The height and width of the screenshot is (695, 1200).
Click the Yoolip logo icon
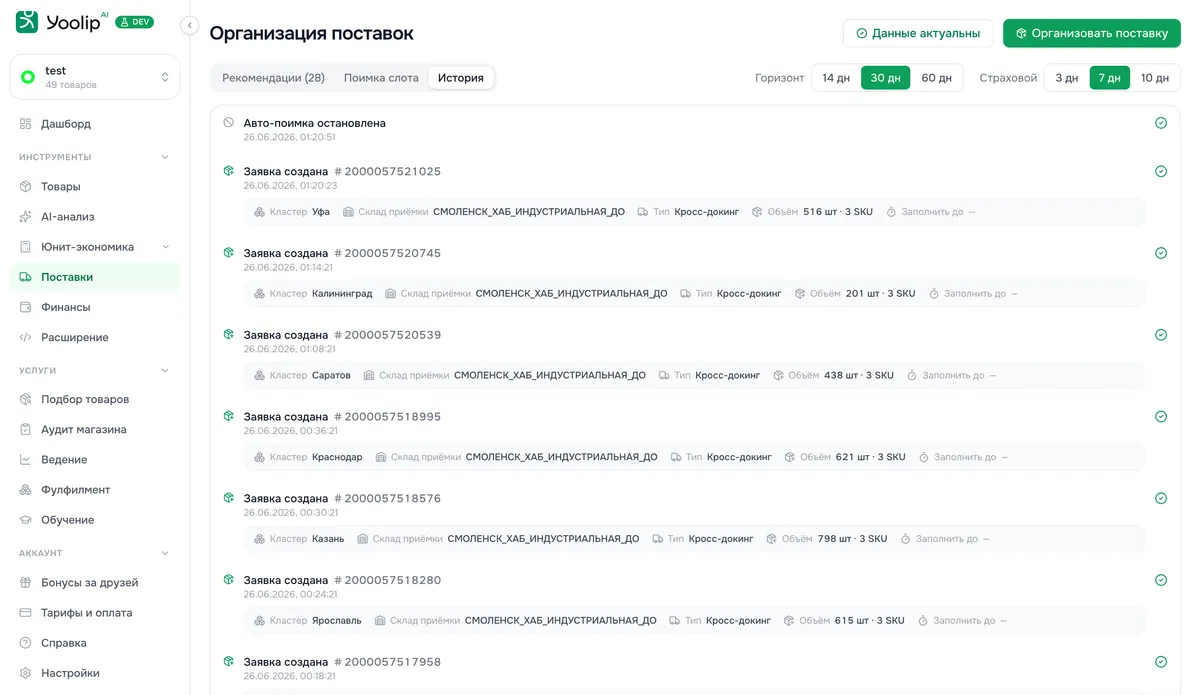click(x=27, y=21)
